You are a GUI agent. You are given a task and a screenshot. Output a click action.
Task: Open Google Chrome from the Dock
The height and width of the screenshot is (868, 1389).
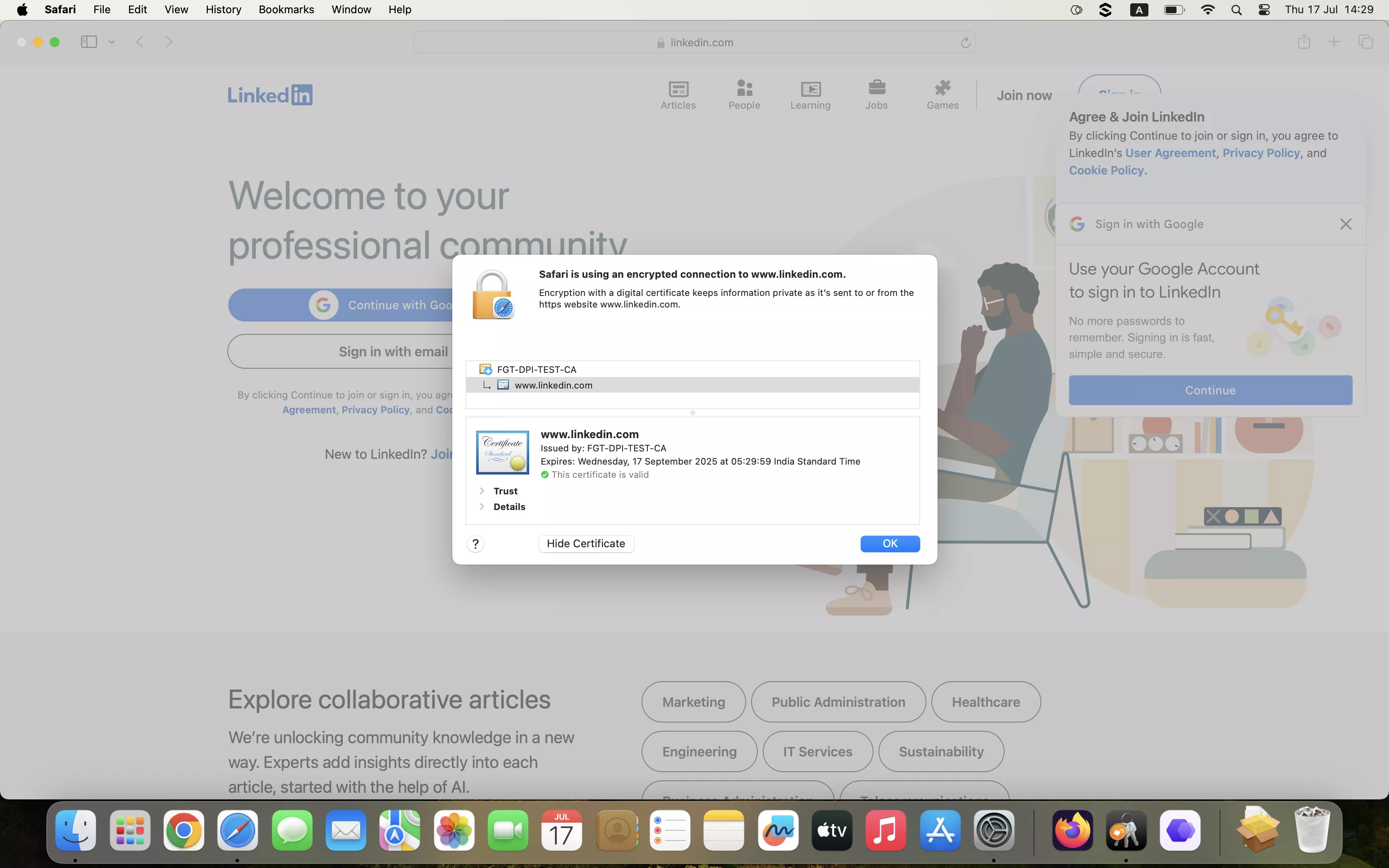[x=184, y=831]
